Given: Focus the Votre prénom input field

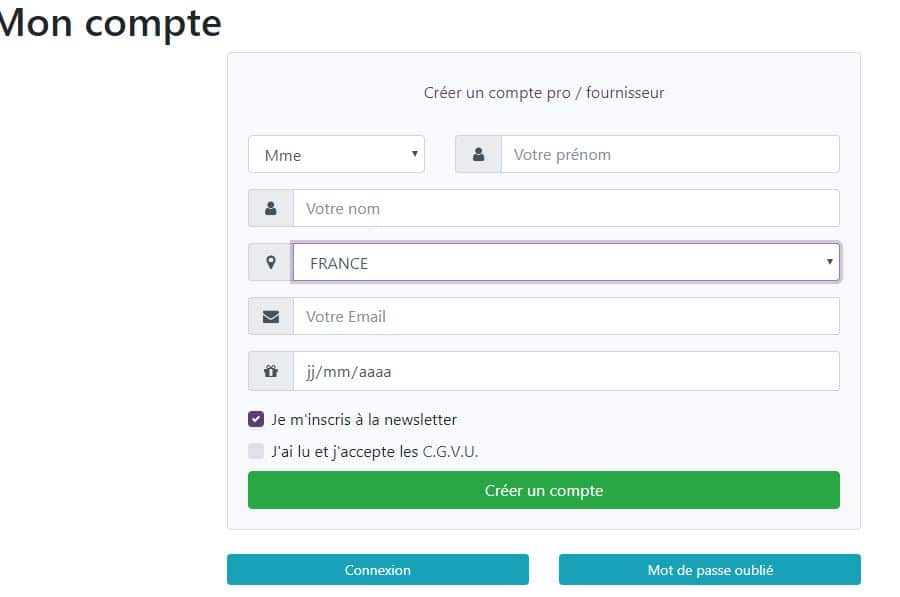Looking at the screenshot, I should pos(670,154).
